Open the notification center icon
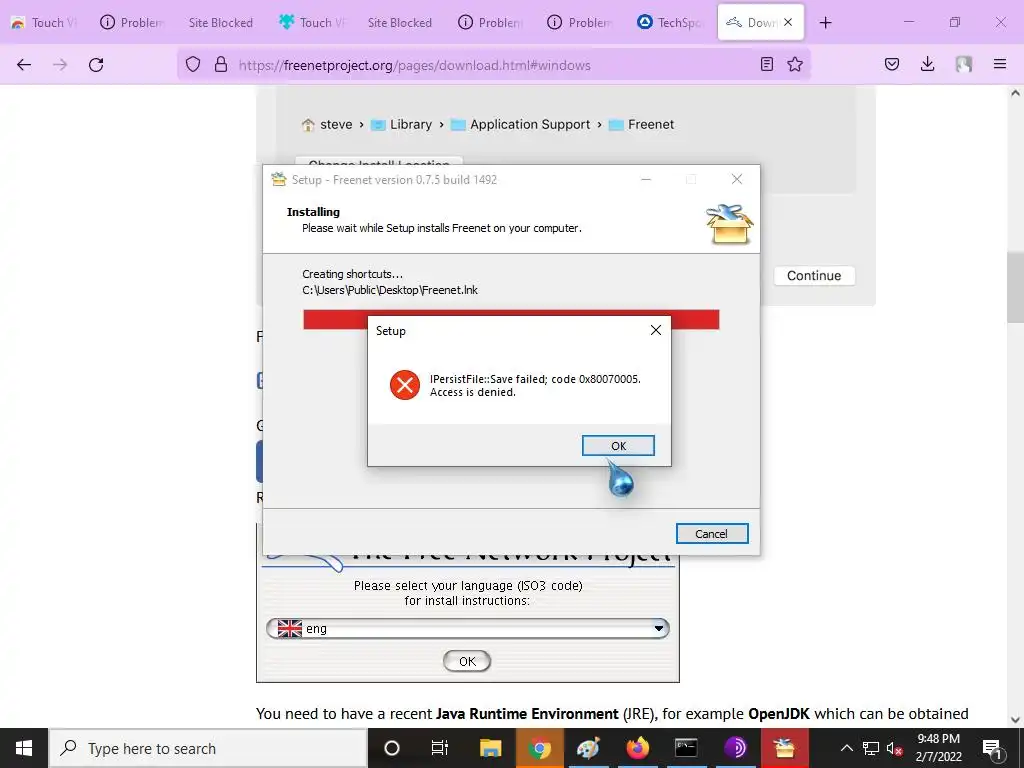The image size is (1024, 768). [x=992, y=748]
